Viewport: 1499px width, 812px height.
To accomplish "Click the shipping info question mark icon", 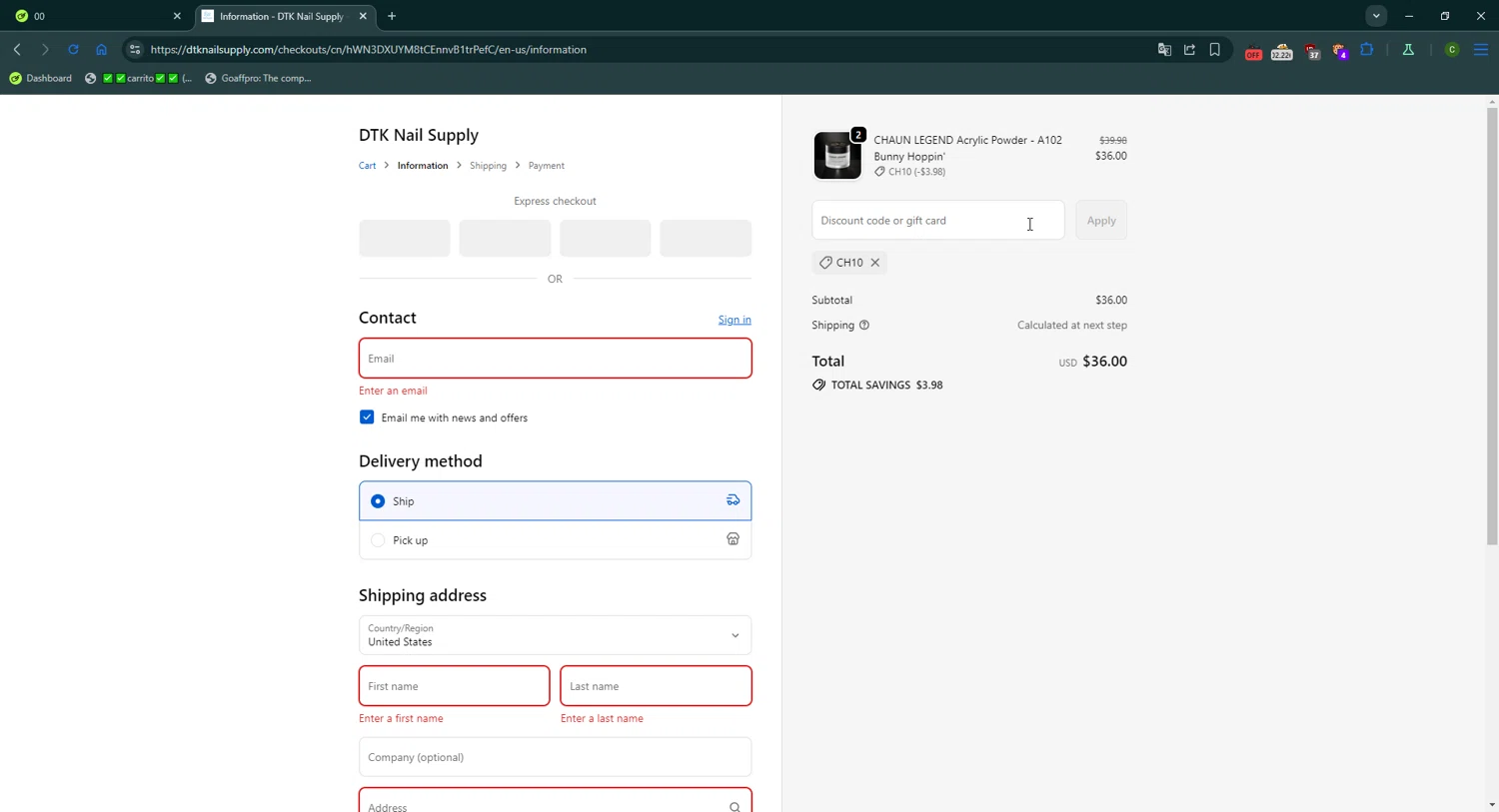I will point(864,325).
